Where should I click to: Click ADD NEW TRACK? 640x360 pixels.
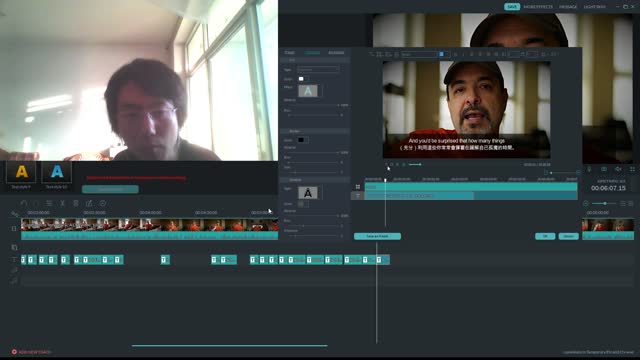point(31,352)
